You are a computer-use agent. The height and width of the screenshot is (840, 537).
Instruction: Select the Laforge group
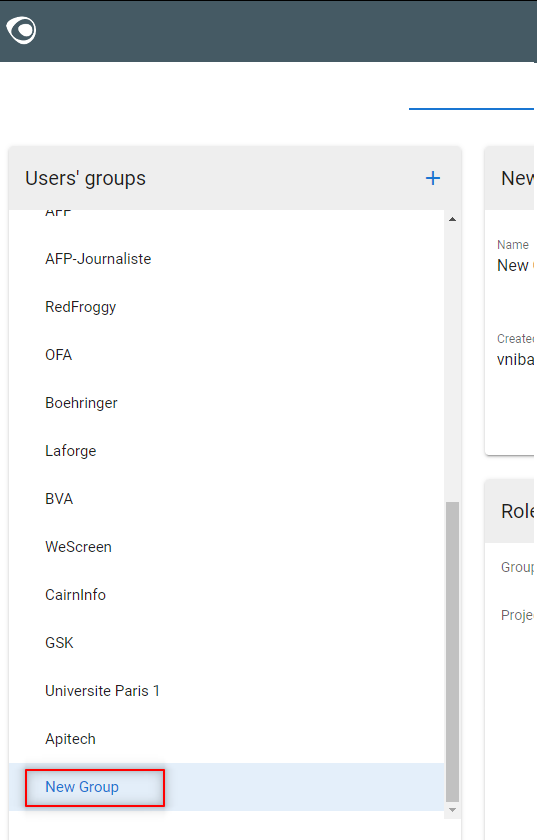[226, 451]
